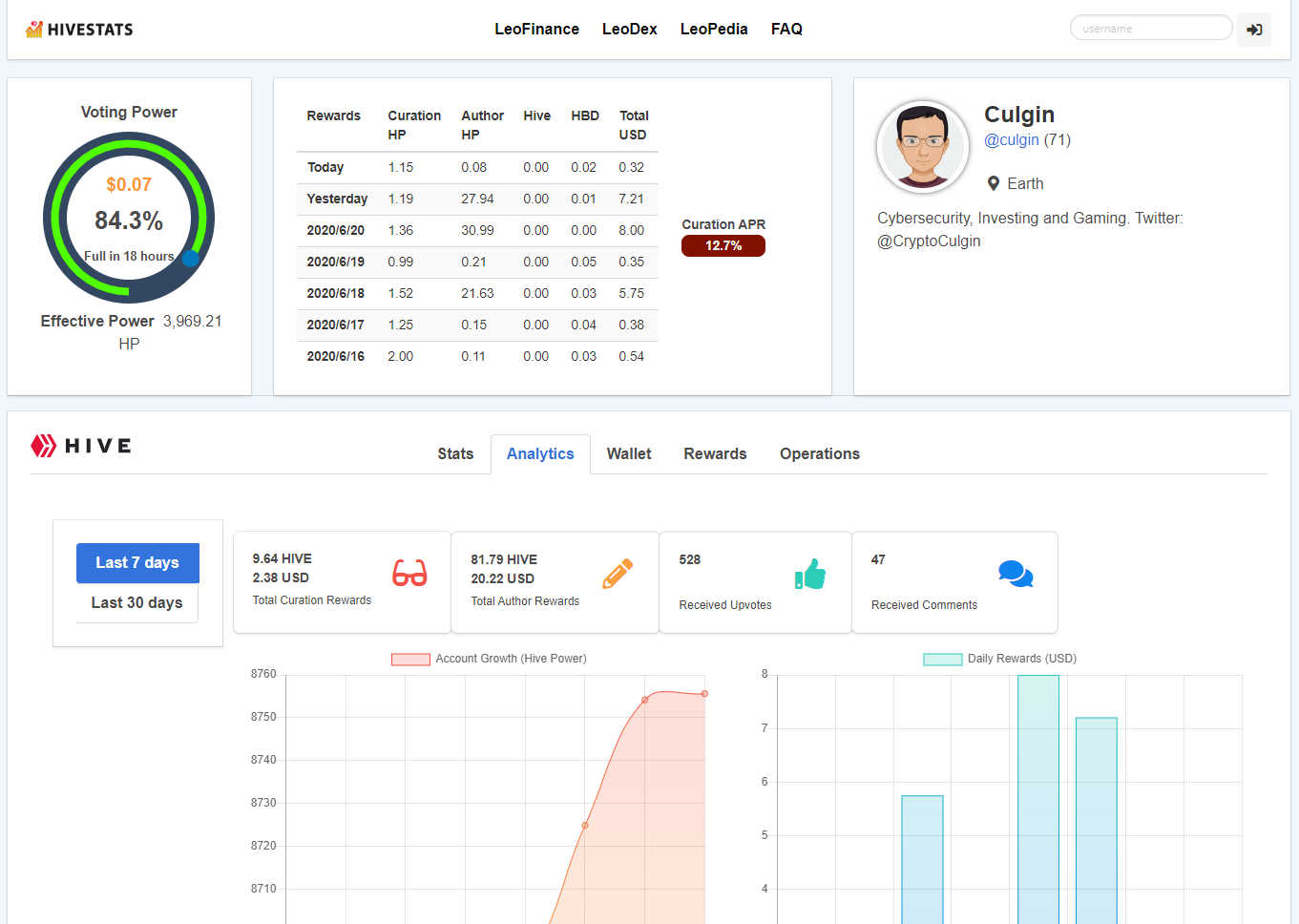Open the @culgin profile link
Image resolution: width=1299 pixels, height=924 pixels.
pos(1012,140)
